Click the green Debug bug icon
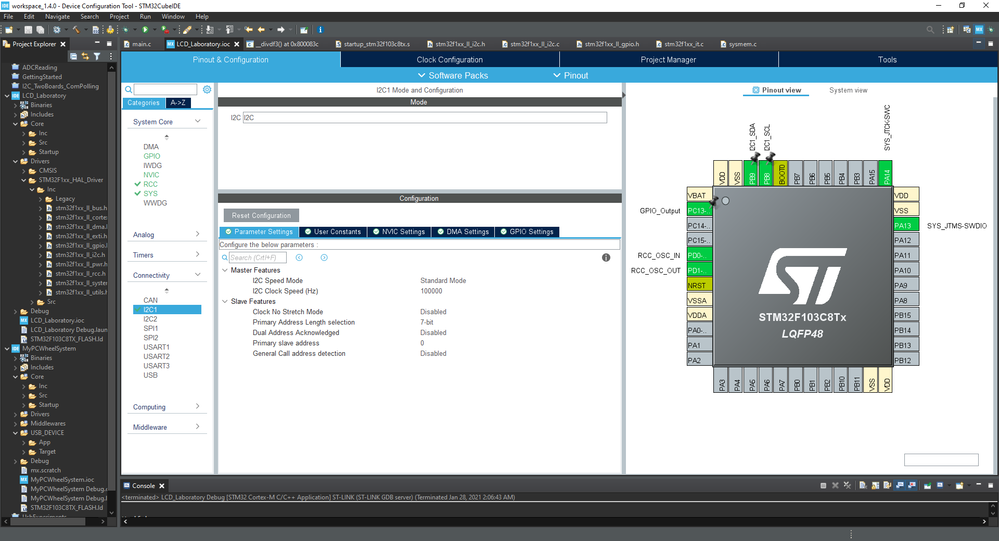Image resolution: width=999 pixels, height=541 pixels. point(126,29)
